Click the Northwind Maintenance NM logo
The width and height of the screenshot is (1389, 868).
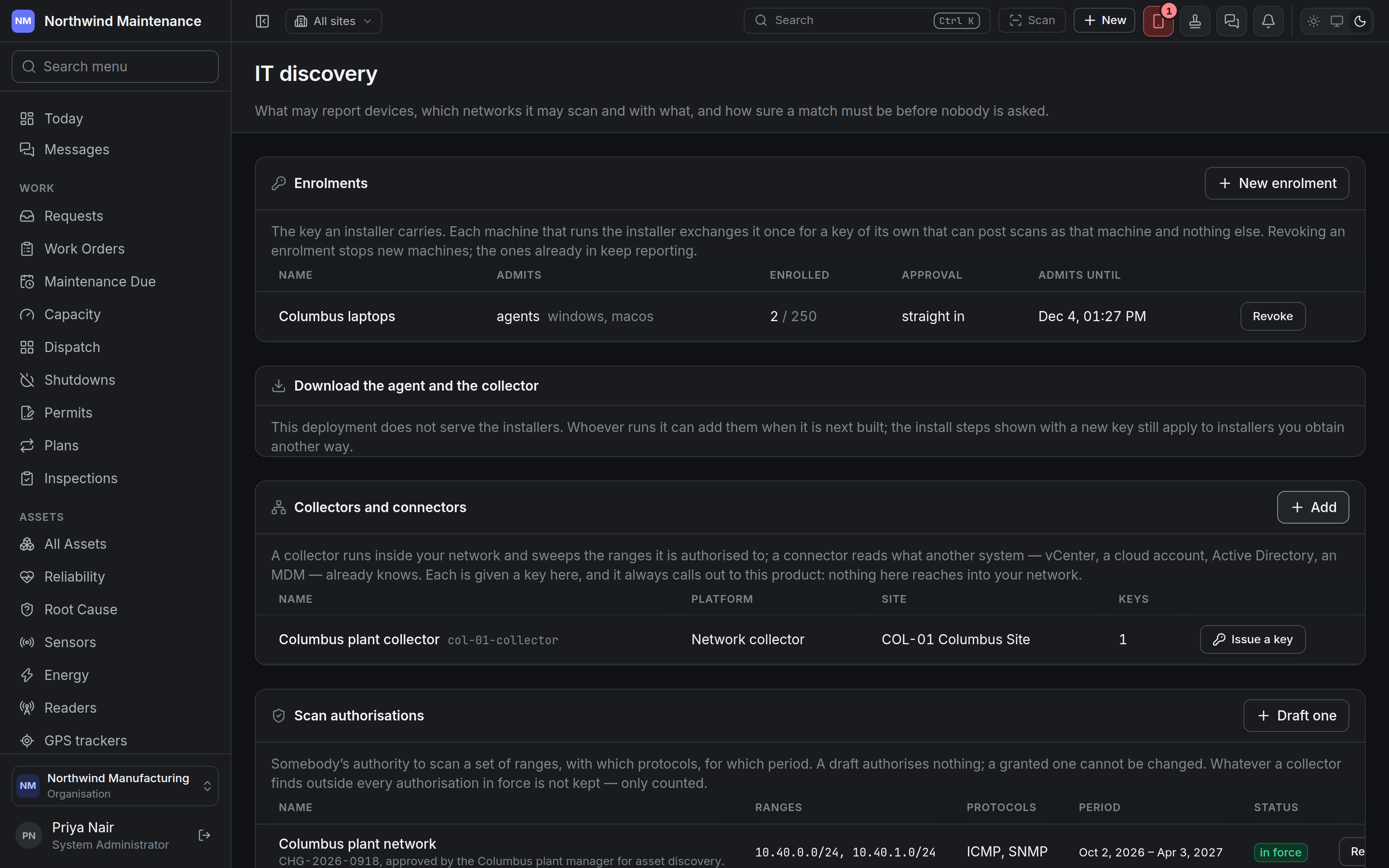[23, 21]
